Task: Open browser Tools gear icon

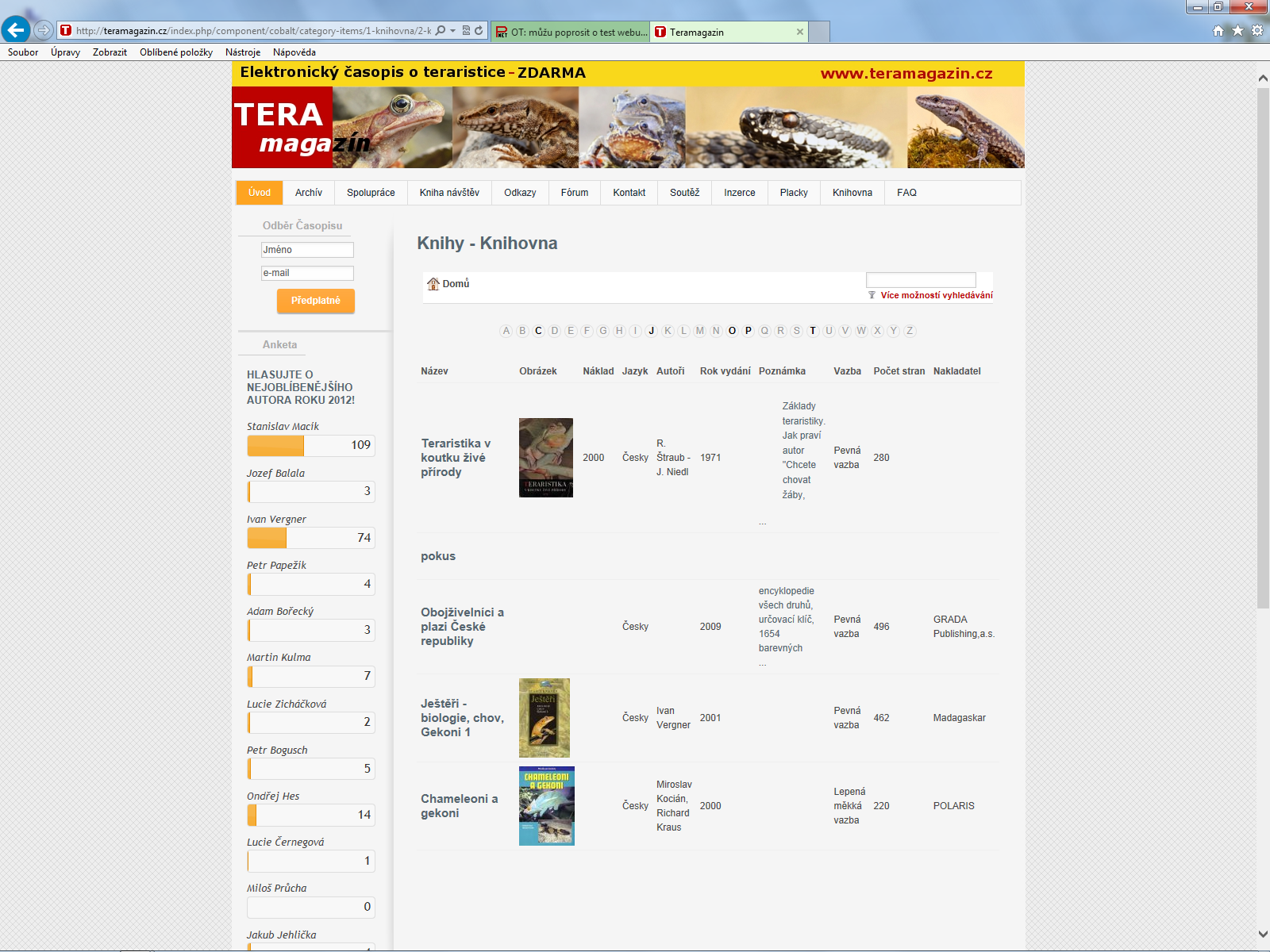Action: tap(1257, 31)
